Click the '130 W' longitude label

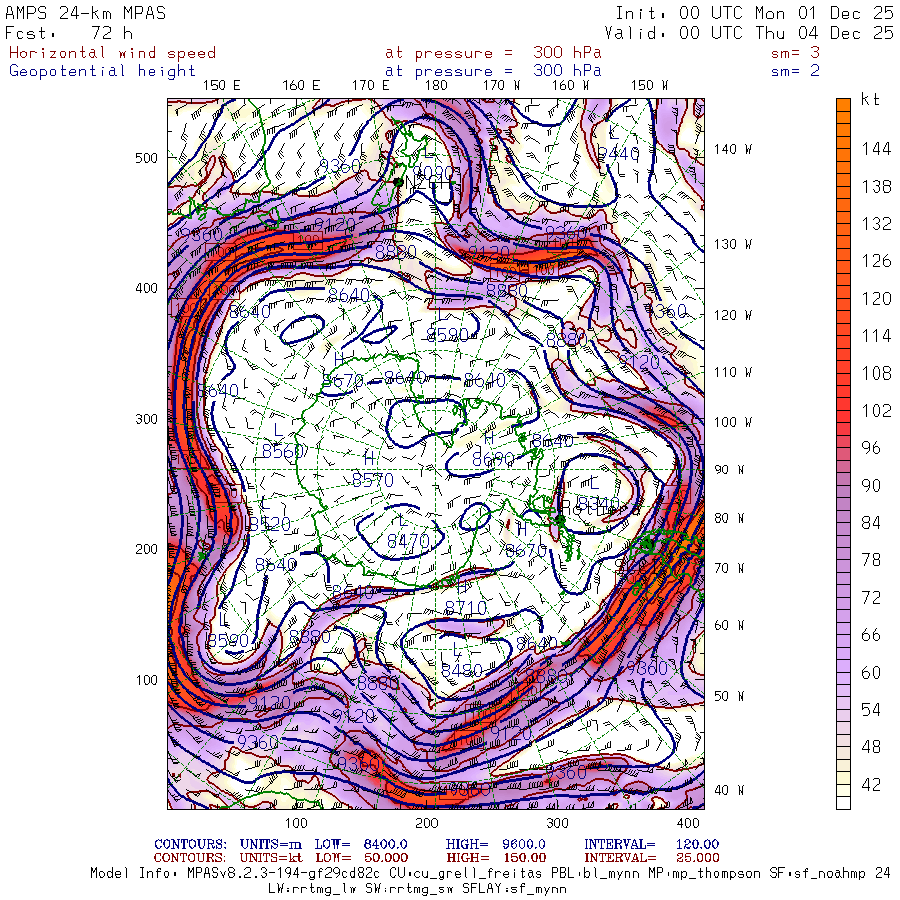732,245
